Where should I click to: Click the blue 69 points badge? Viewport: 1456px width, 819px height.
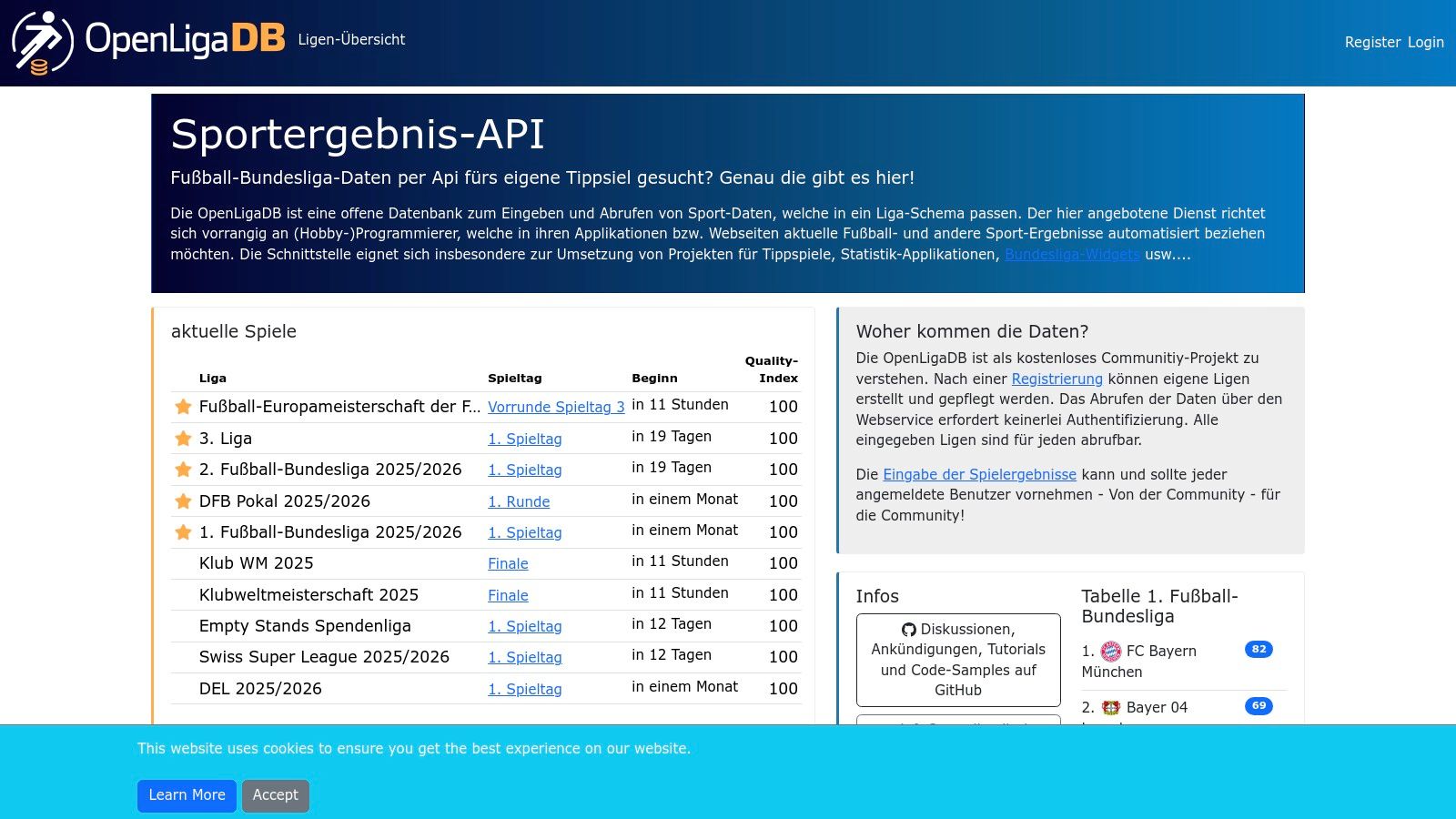(1259, 706)
